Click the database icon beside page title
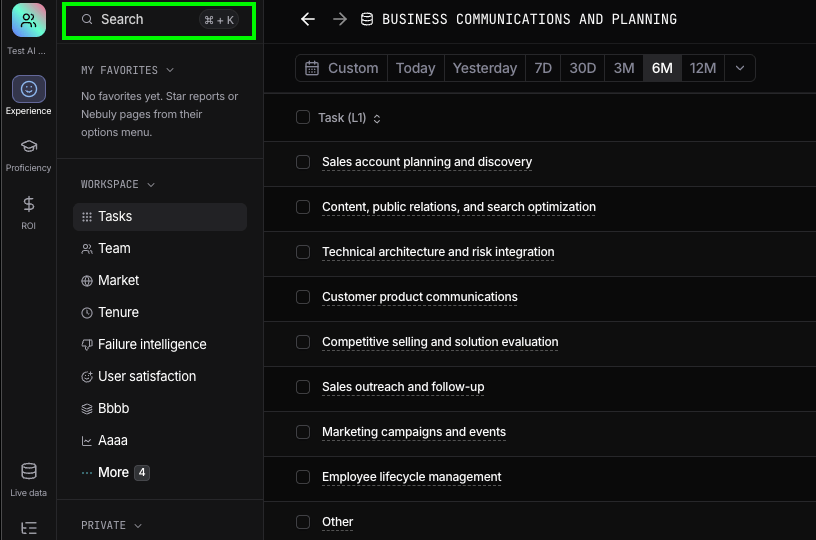The height and width of the screenshot is (540, 816). (367, 20)
